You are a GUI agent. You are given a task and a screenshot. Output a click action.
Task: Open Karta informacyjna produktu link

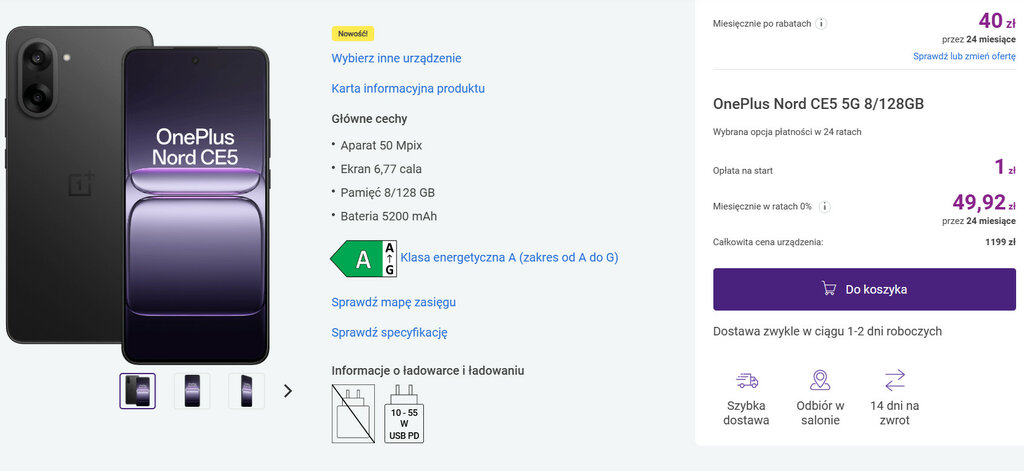(x=408, y=88)
